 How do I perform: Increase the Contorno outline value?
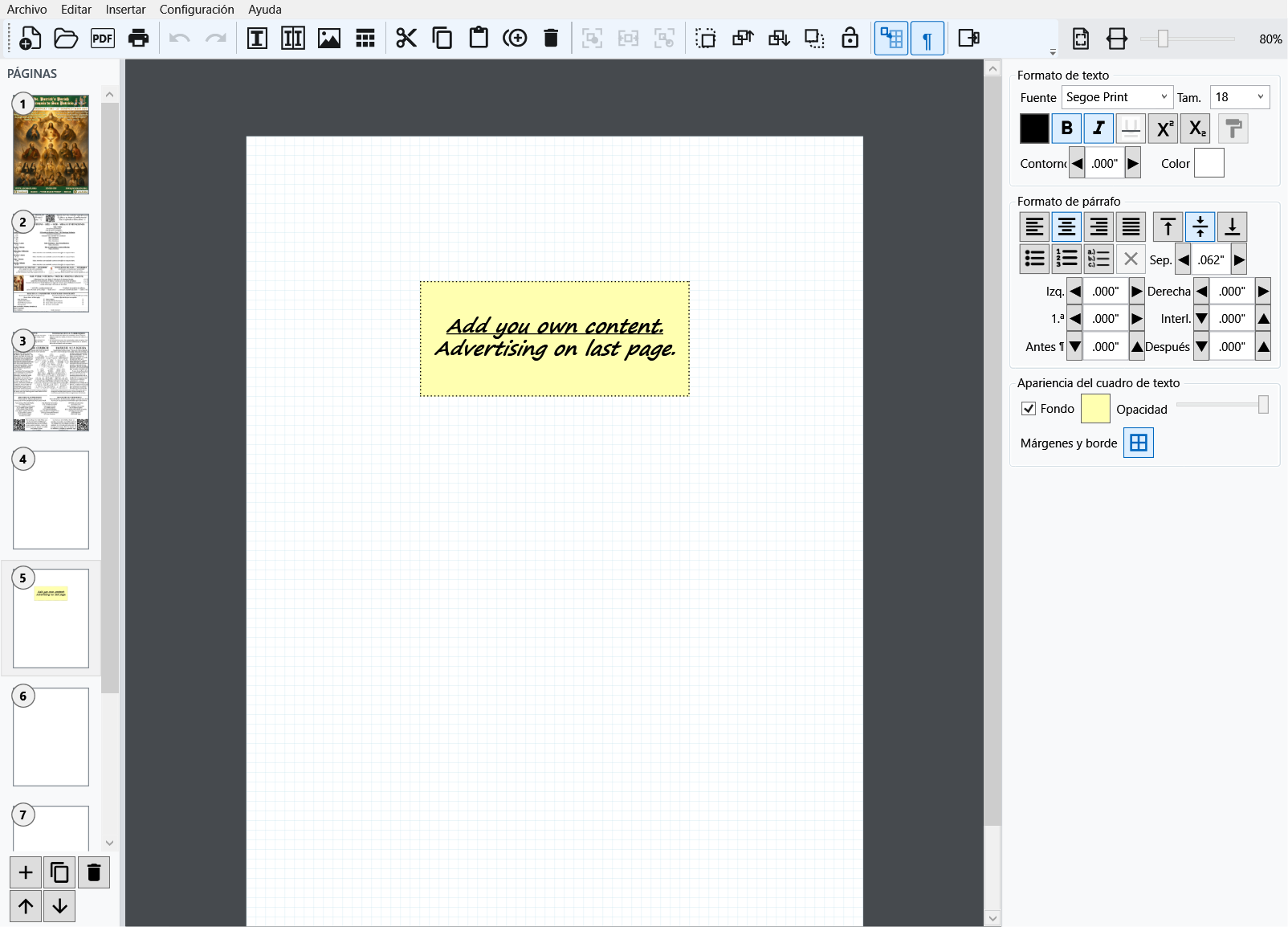click(x=1133, y=163)
